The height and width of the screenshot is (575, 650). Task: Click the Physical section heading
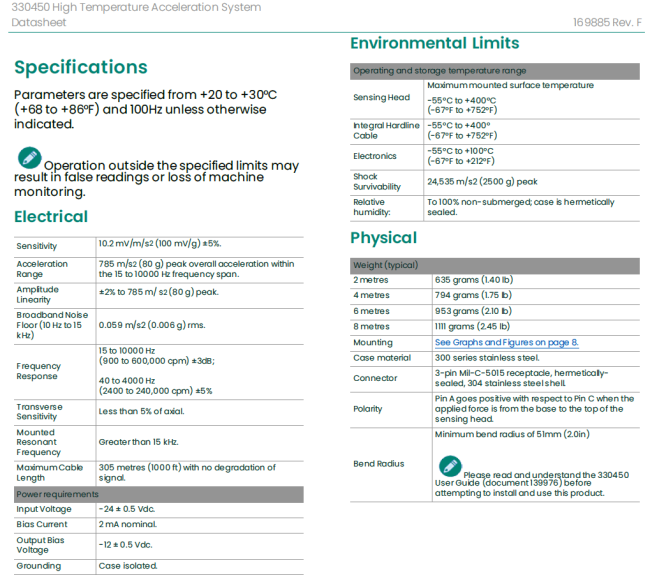pos(383,238)
